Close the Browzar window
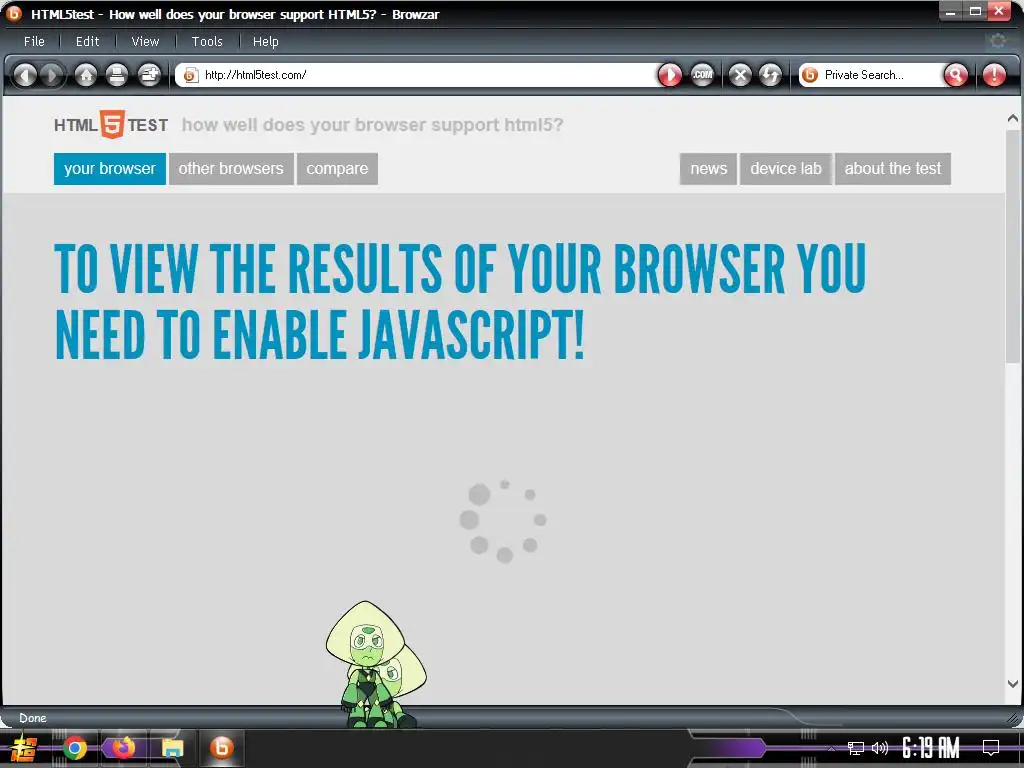The width and height of the screenshot is (1024, 768). pos(999,11)
